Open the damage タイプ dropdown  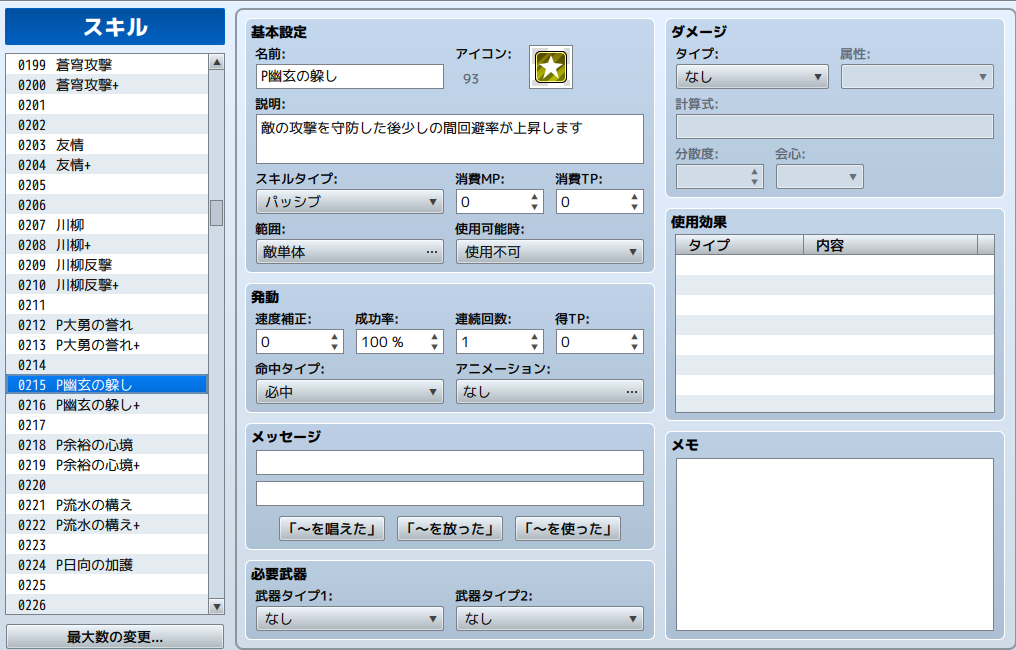751,77
